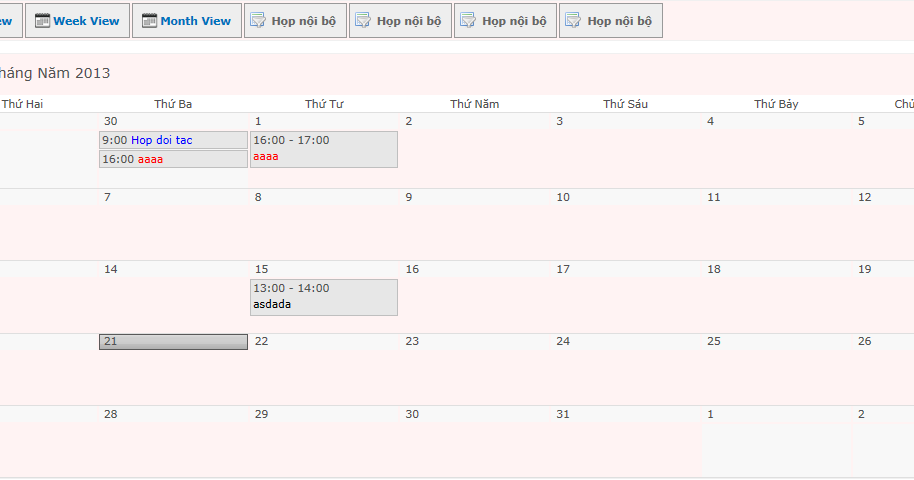
Task: Select day 18 in the calendar
Action: pos(713,269)
